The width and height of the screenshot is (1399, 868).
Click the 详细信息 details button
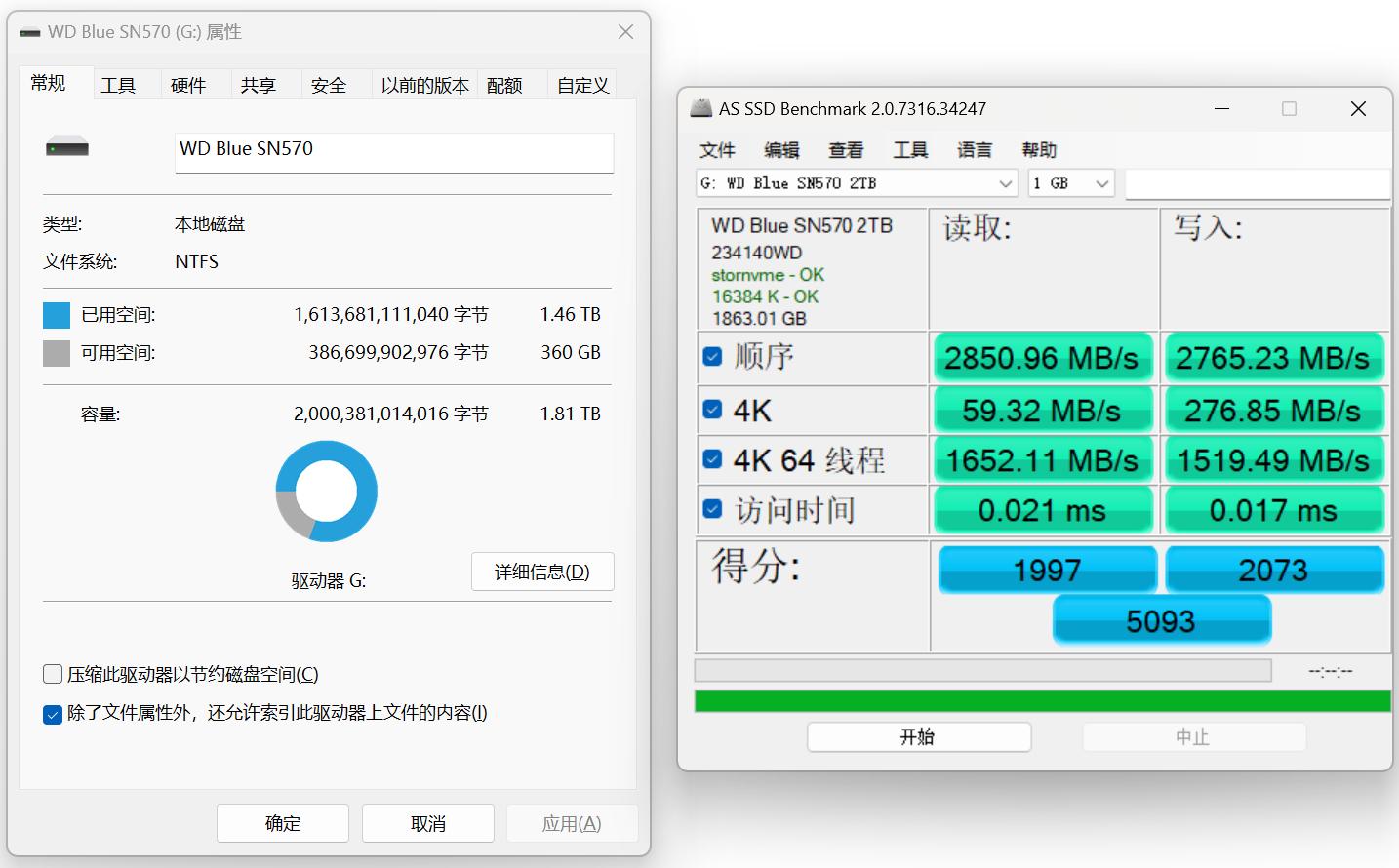(x=541, y=572)
